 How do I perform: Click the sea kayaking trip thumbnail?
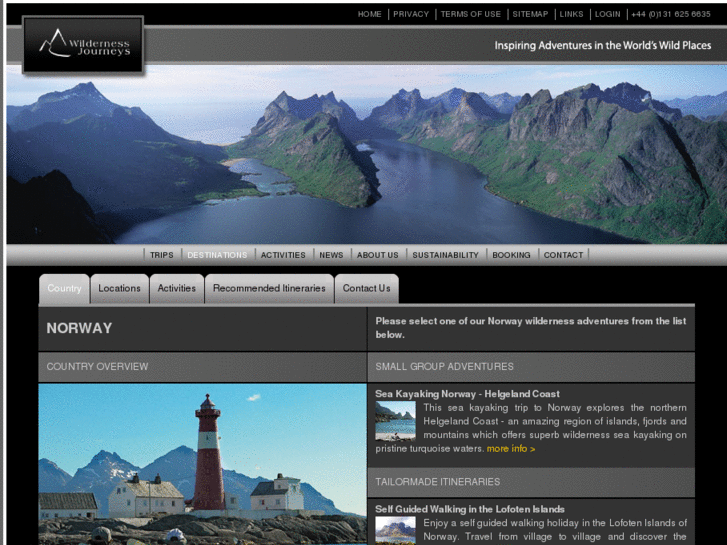[x=395, y=421]
